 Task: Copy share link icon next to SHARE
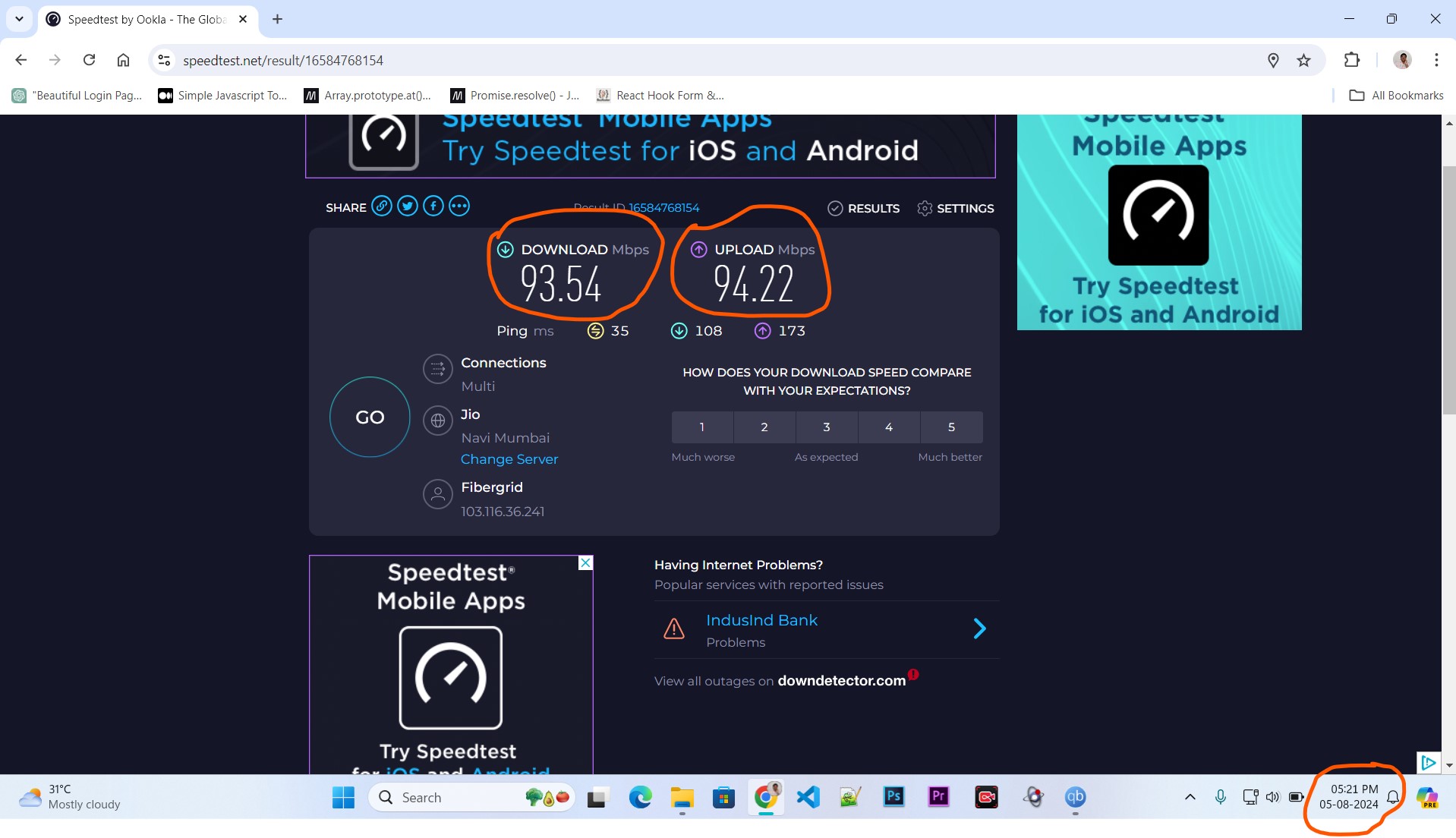[x=382, y=206]
